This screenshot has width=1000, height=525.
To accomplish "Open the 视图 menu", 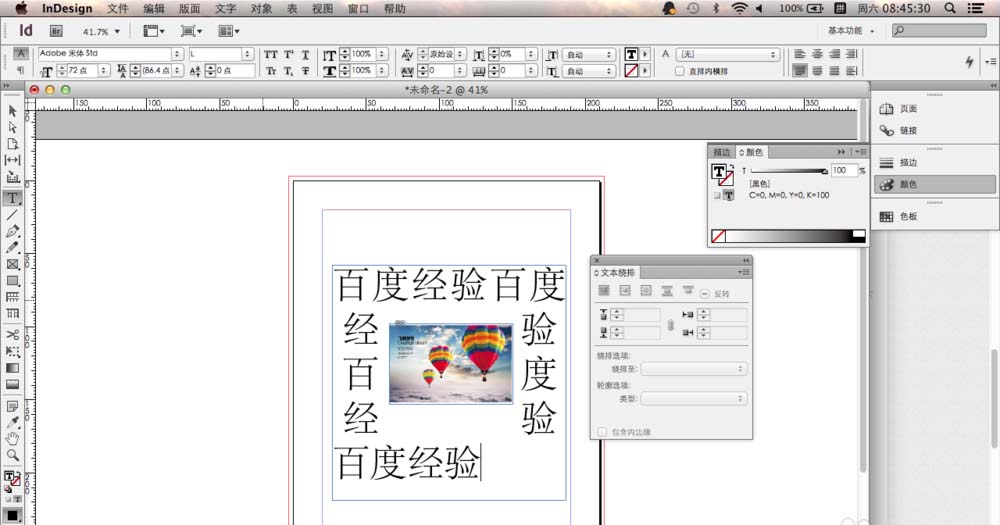I will click(323, 8).
